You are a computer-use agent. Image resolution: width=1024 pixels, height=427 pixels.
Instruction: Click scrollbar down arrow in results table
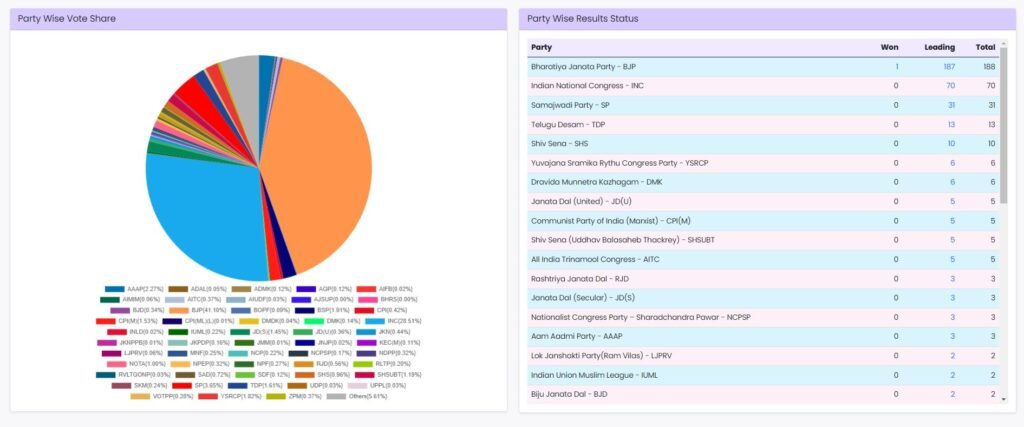[1003, 399]
